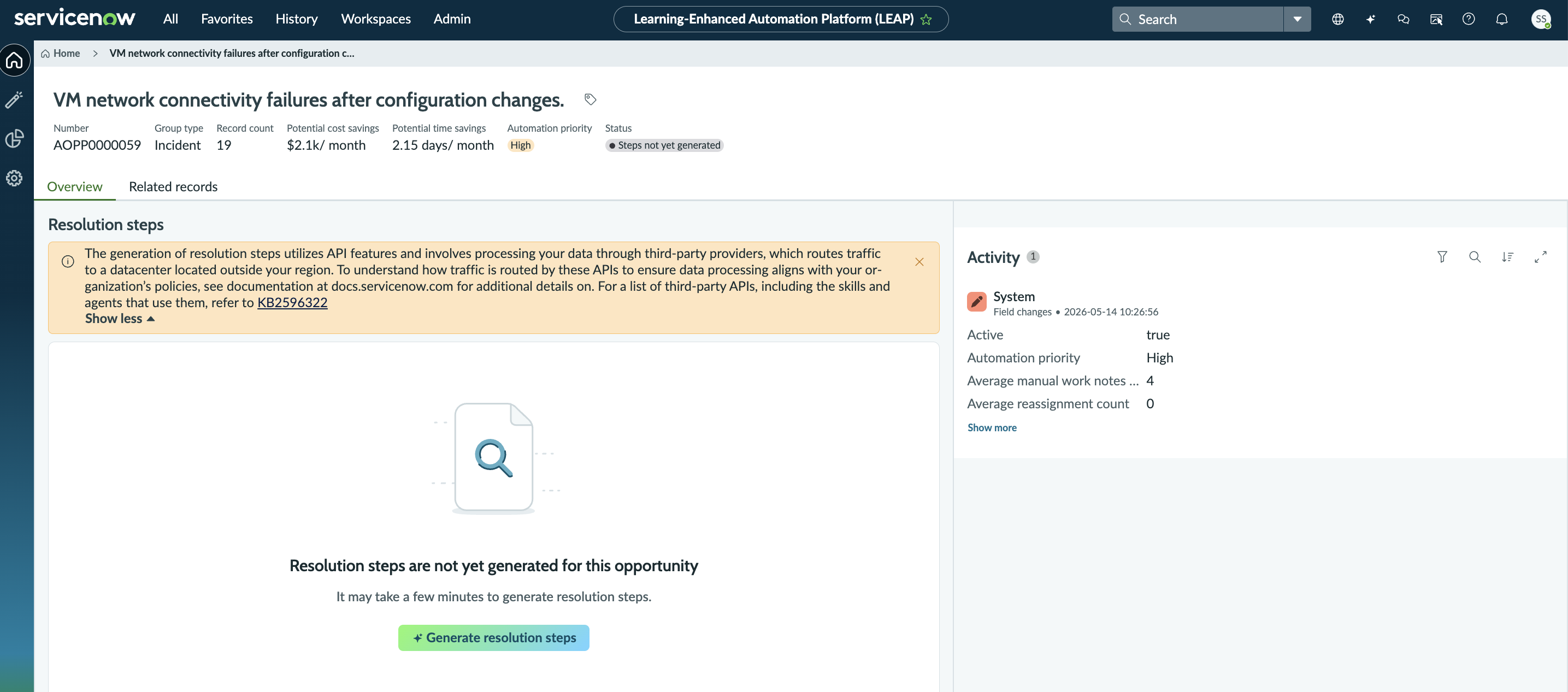Open the notifications bell icon
Screen dimensions: 1568x692
coord(1502,19)
